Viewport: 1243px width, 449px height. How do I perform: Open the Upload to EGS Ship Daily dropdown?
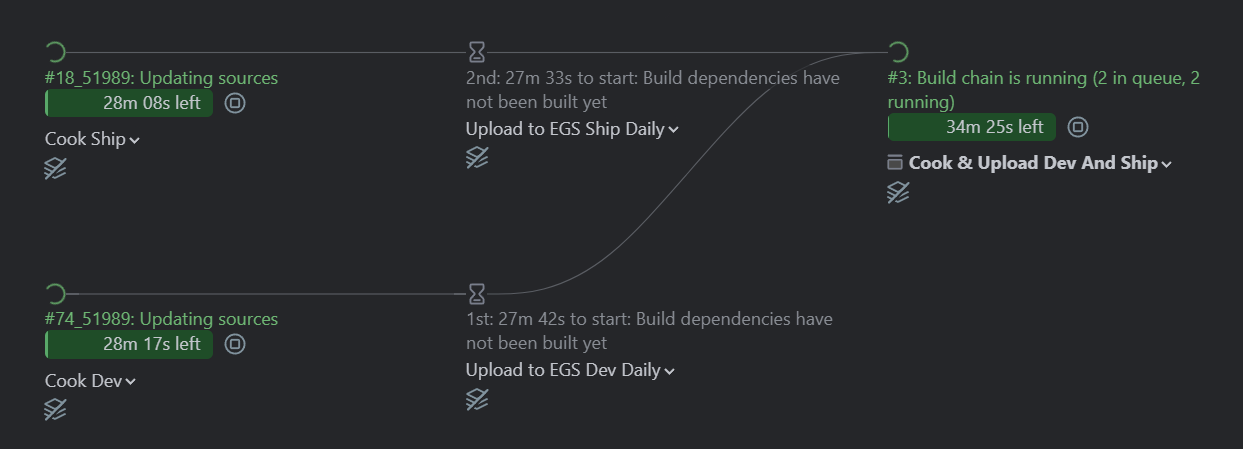point(572,129)
